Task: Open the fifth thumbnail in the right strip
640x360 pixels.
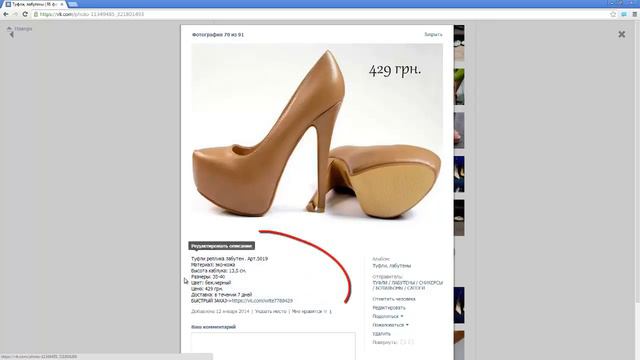Action: pyautogui.click(x=459, y=218)
